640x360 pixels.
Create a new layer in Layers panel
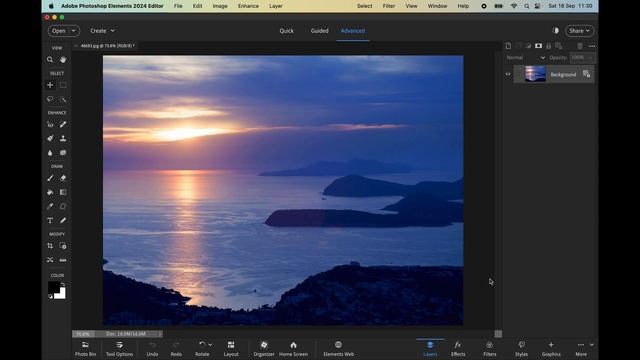(x=508, y=46)
